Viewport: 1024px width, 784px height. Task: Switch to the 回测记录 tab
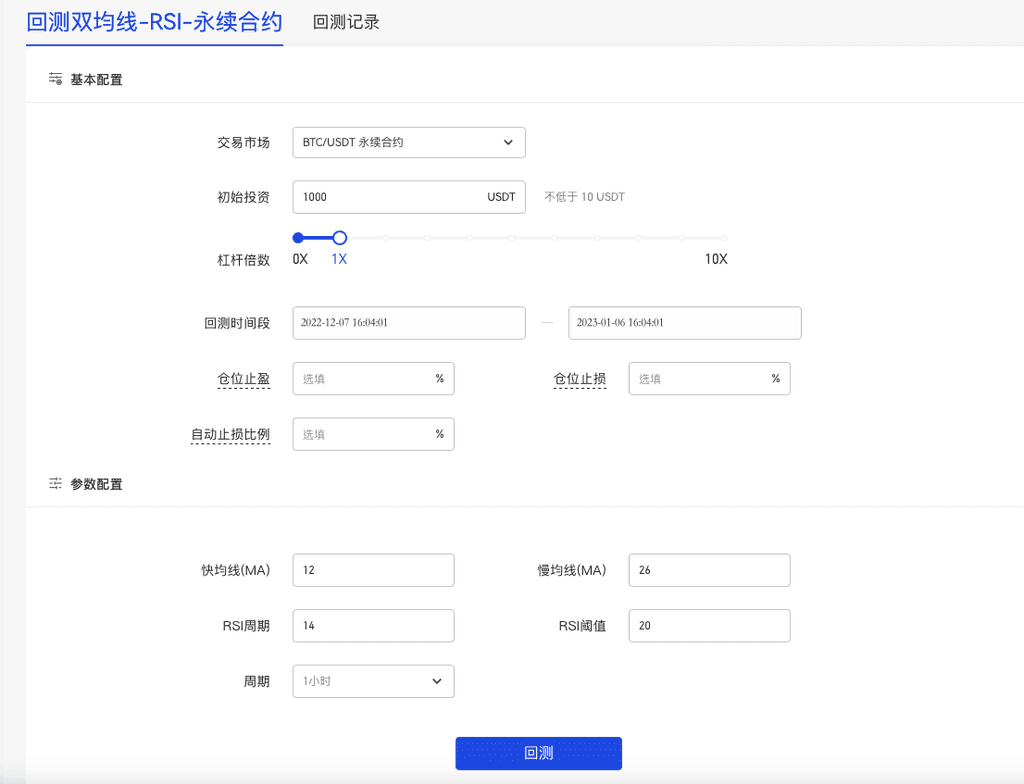point(346,22)
